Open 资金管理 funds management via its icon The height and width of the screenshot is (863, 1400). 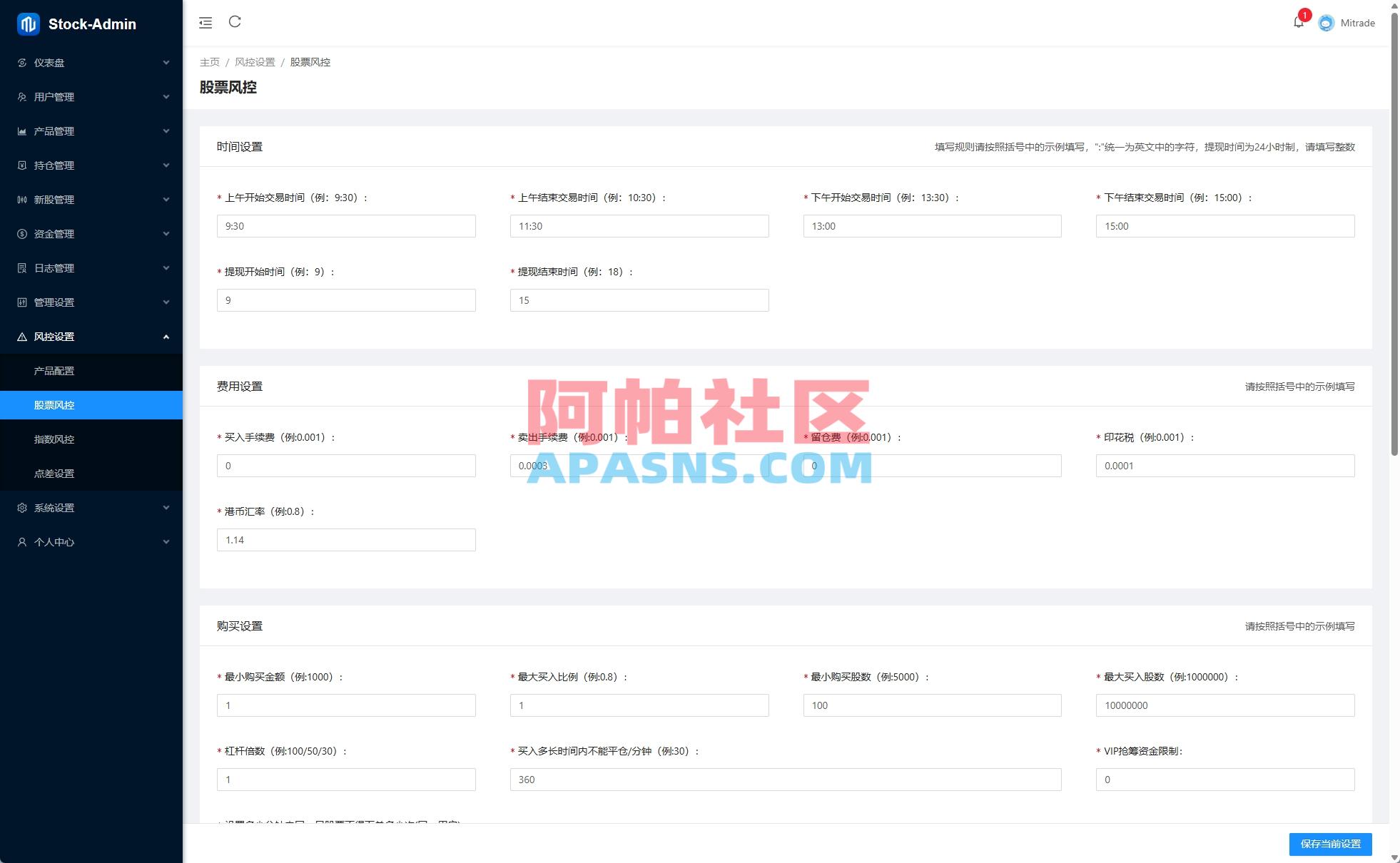[x=21, y=233]
